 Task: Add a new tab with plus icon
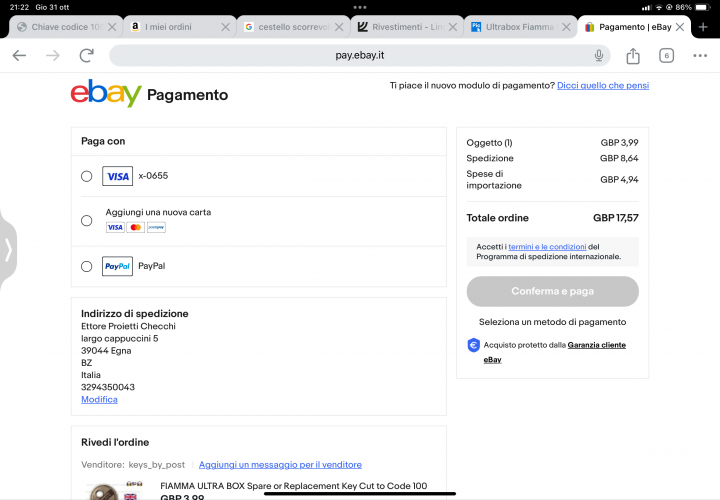(703, 27)
